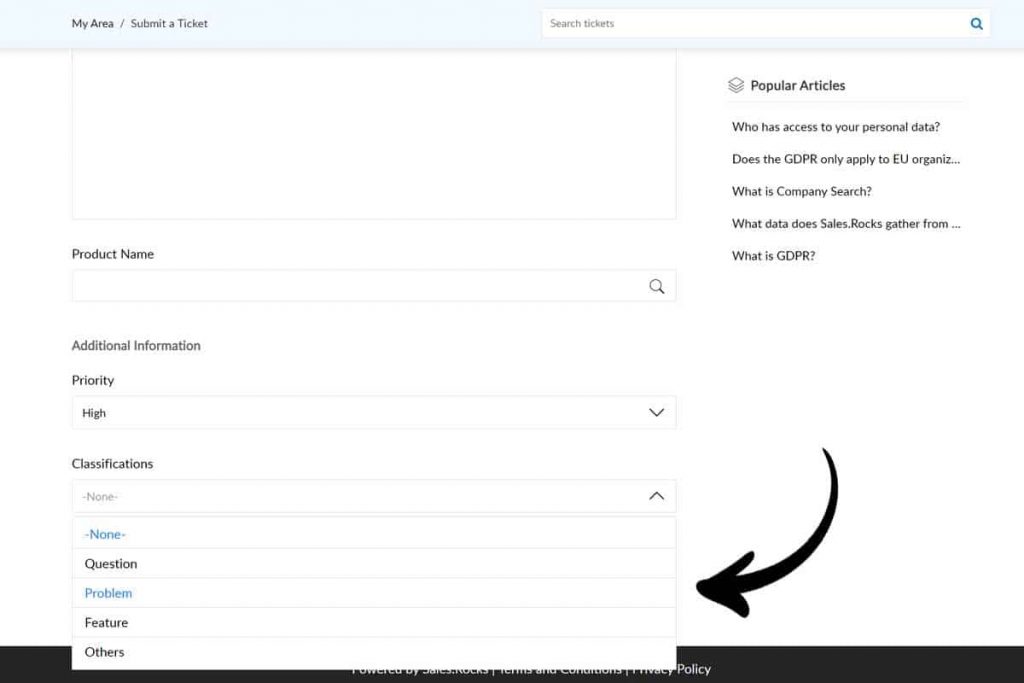
Task: Open 'What data does Sales.Rocks gather' article
Action: point(845,224)
